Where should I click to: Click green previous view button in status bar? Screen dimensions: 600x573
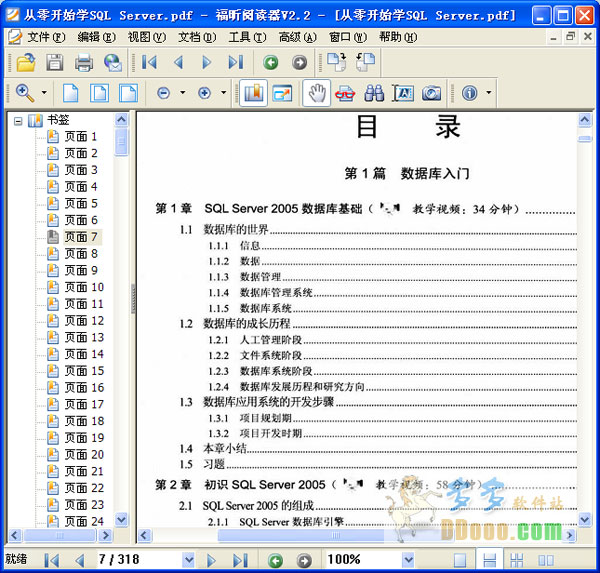tap(276, 561)
